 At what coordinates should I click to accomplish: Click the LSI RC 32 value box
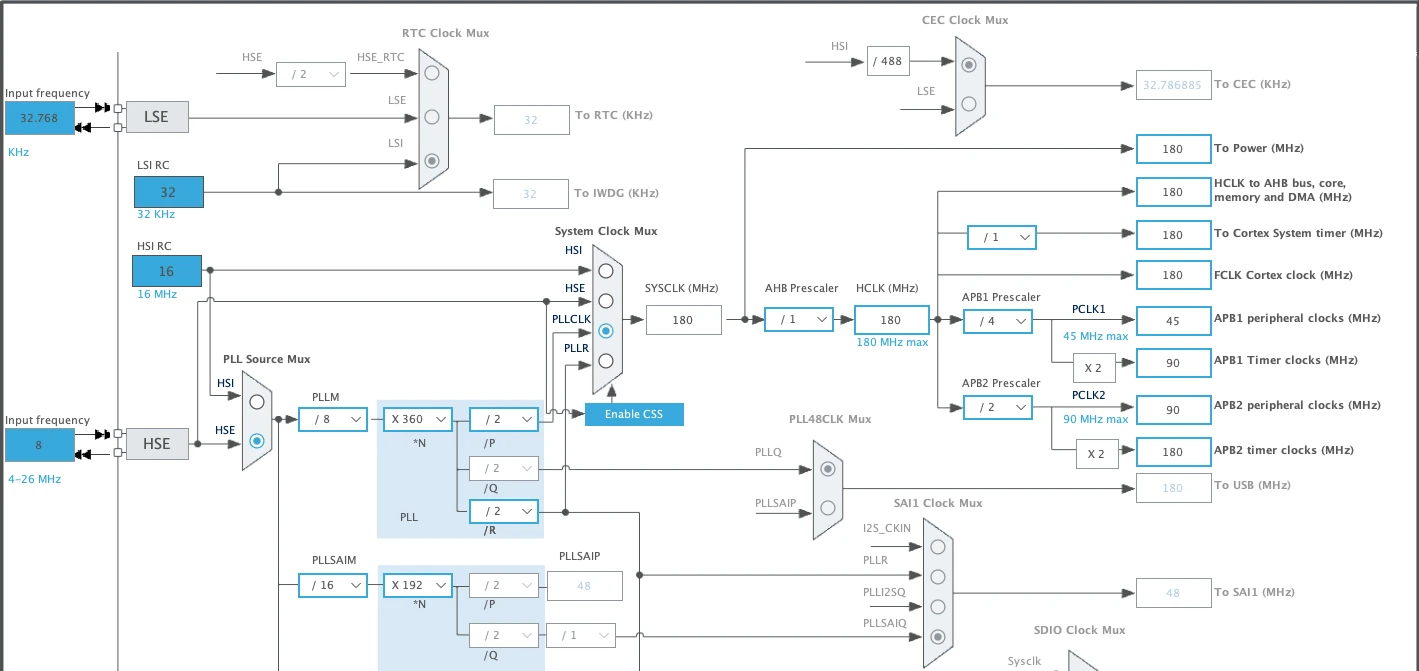169,192
